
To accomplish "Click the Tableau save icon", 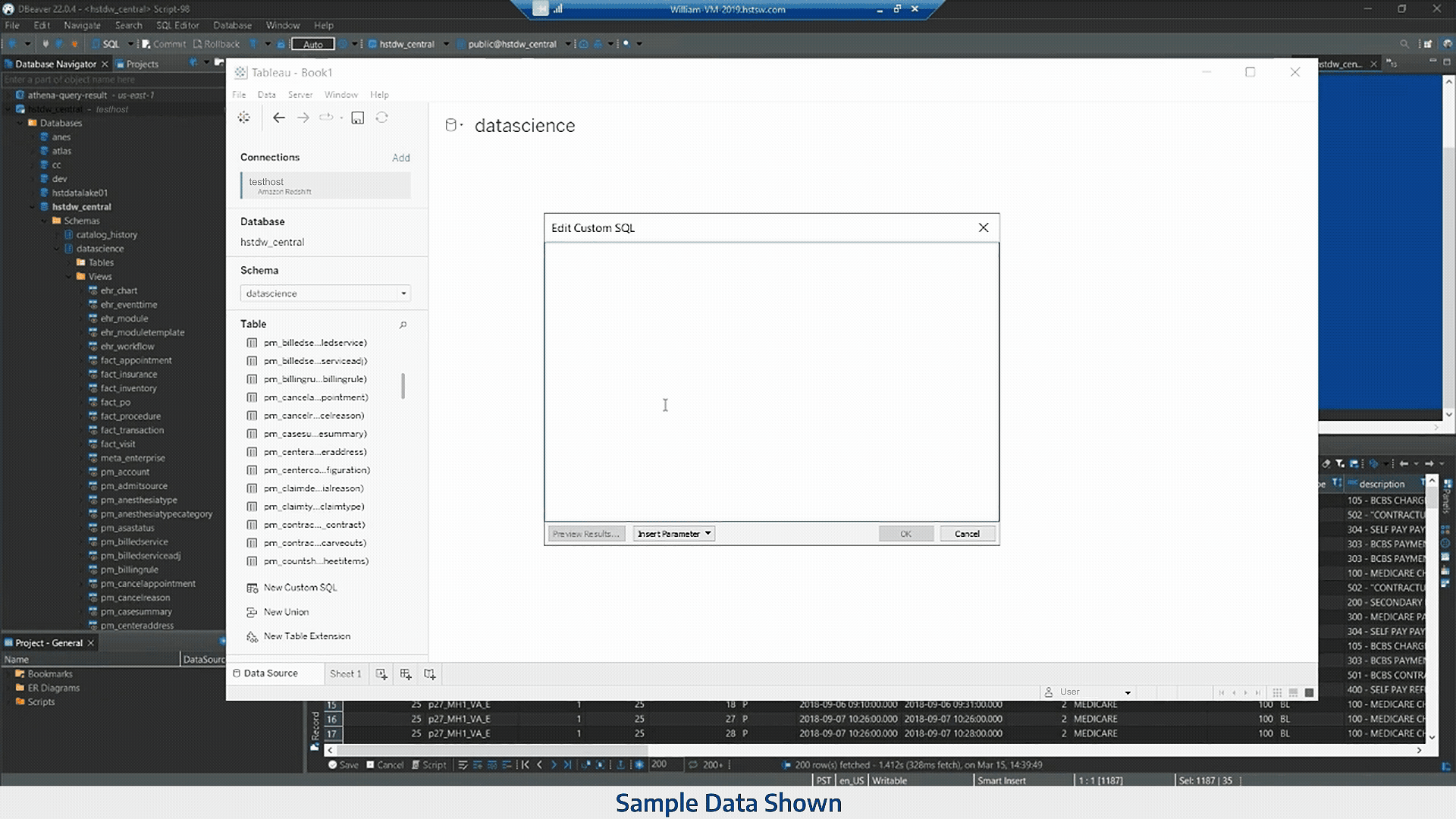I will [x=358, y=118].
